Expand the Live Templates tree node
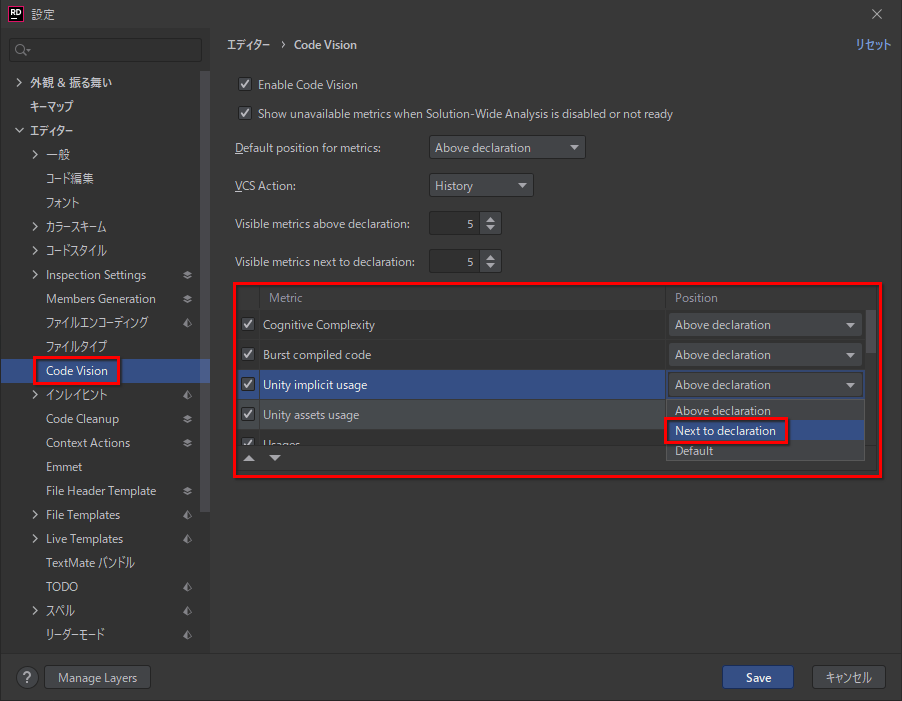The width and height of the screenshot is (902, 701). (x=35, y=539)
